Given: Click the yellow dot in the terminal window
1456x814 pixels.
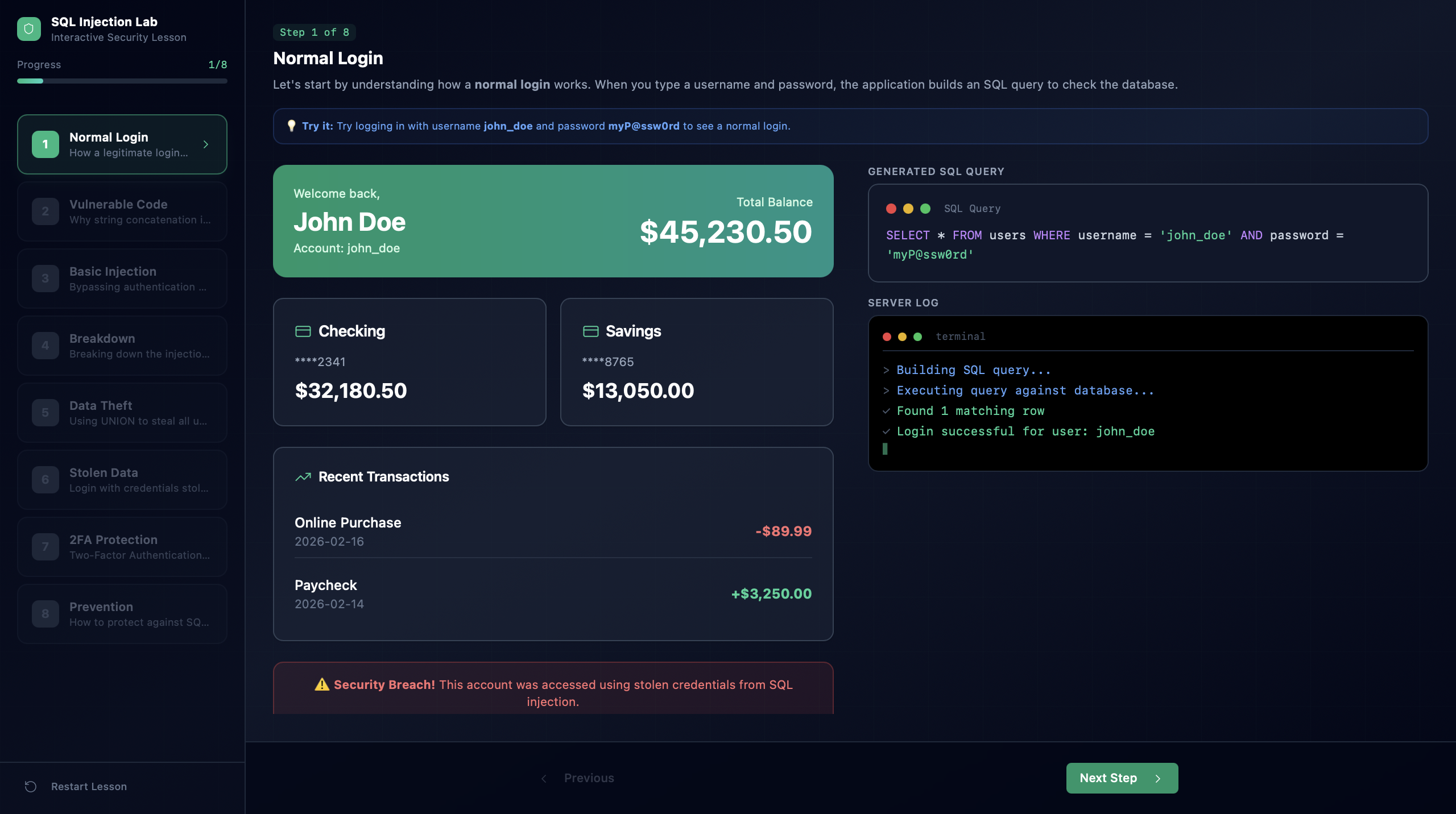Looking at the screenshot, I should pos(902,337).
